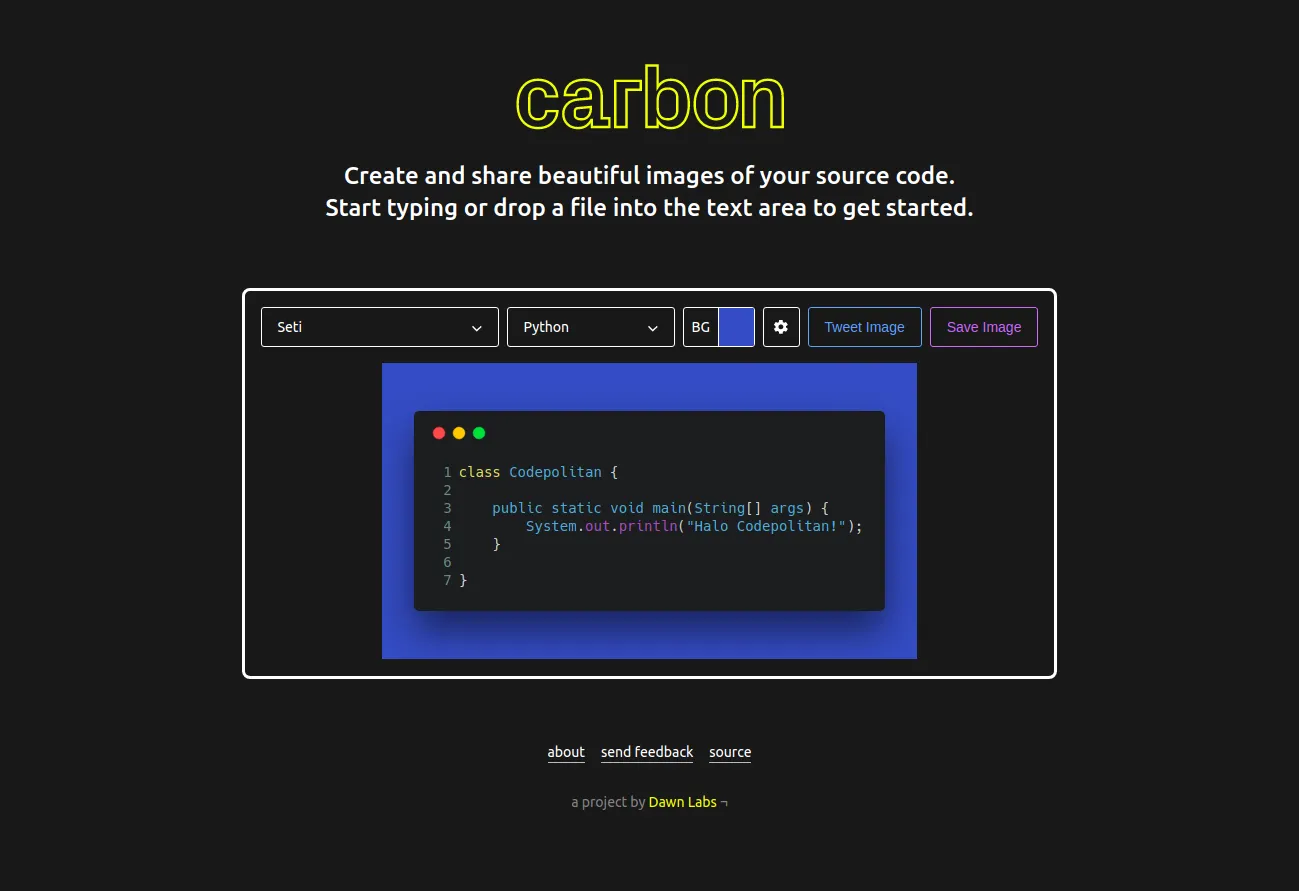Follow the send feedback link
This screenshot has height=891, width=1299.
[x=647, y=752]
